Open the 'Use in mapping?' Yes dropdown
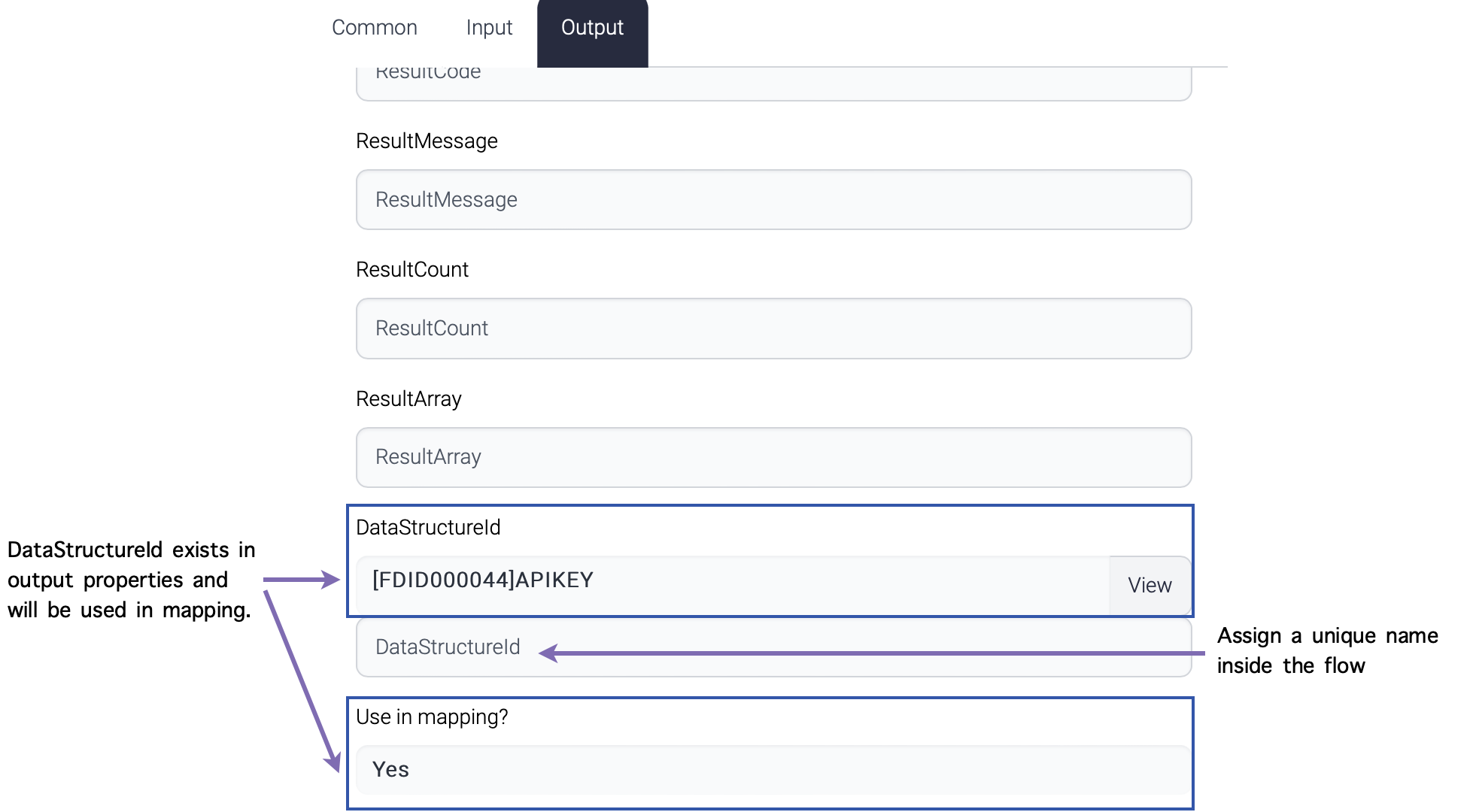The width and height of the screenshot is (1476, 812). tap(773, 770)
